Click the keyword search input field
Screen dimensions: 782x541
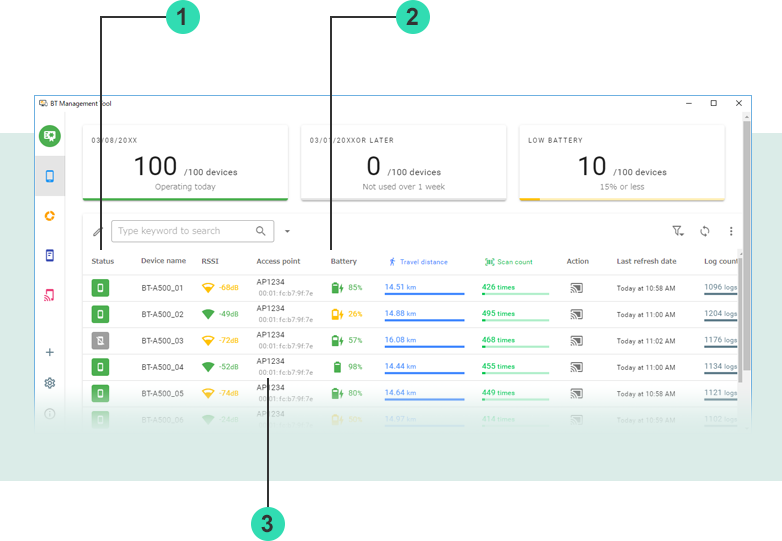coord(182,231)
